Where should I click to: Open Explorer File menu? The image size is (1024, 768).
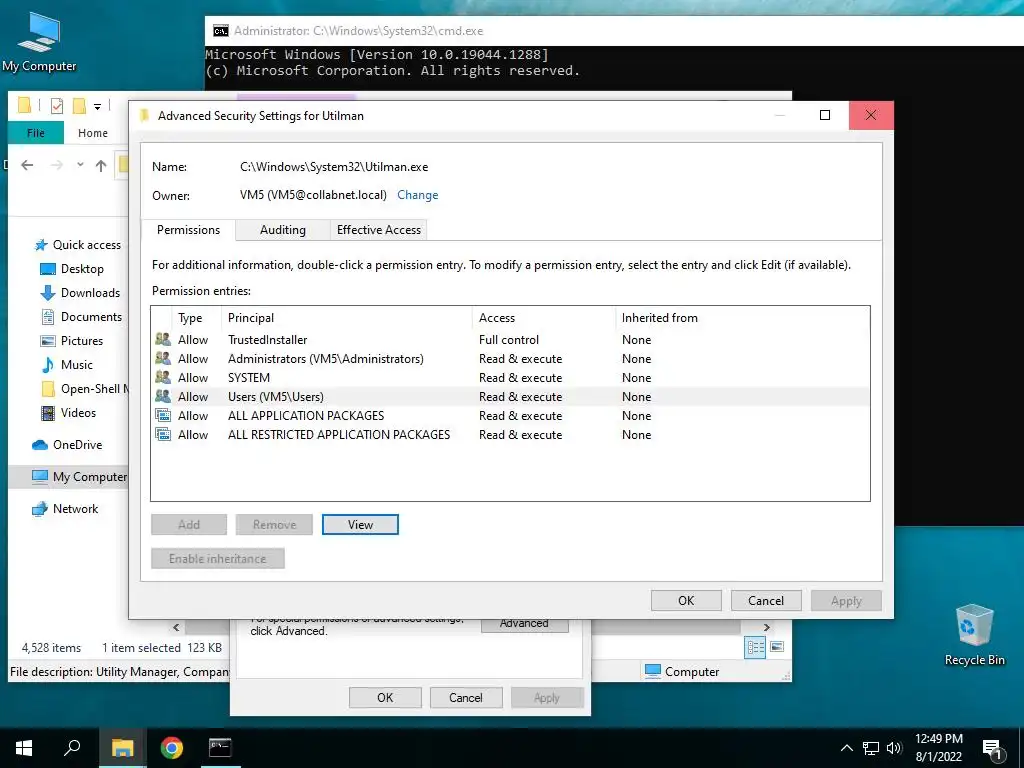pos(36,133)
